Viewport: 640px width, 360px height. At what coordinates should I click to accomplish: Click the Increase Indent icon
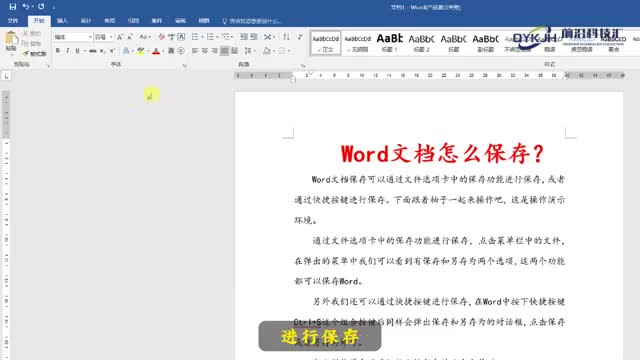click(253, 37)
